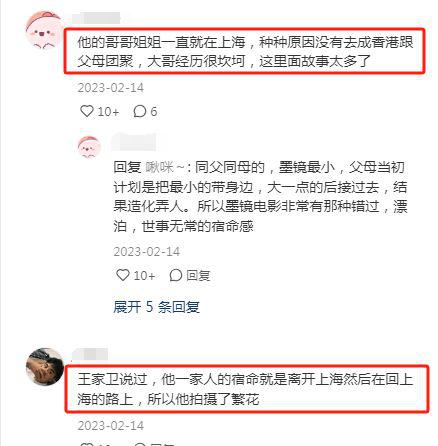Click the blurred username of nested reply
Screen dimensions: 438x446
point(133,142)
